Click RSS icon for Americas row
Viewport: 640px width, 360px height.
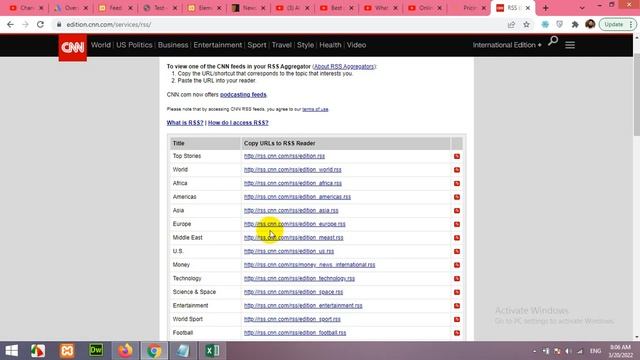pos(457,197)
